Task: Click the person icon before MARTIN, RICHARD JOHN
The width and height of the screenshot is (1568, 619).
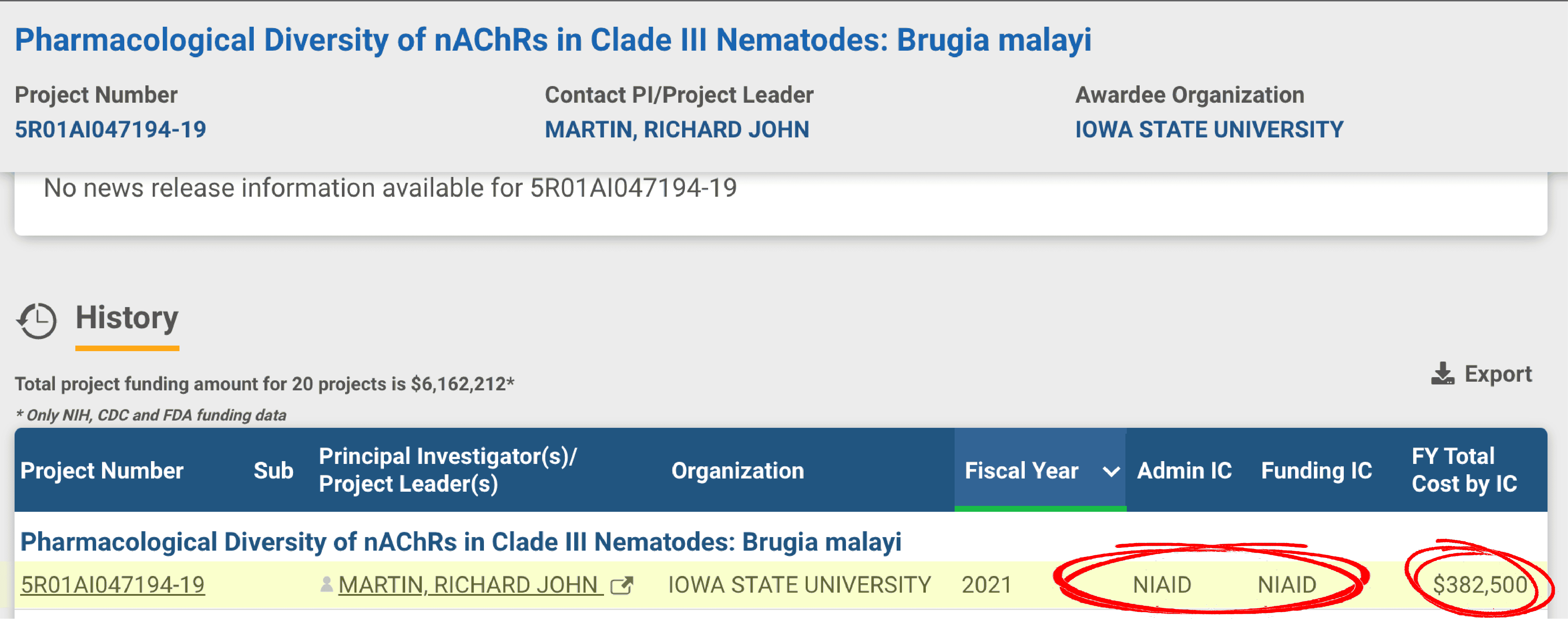Action: 326,584
